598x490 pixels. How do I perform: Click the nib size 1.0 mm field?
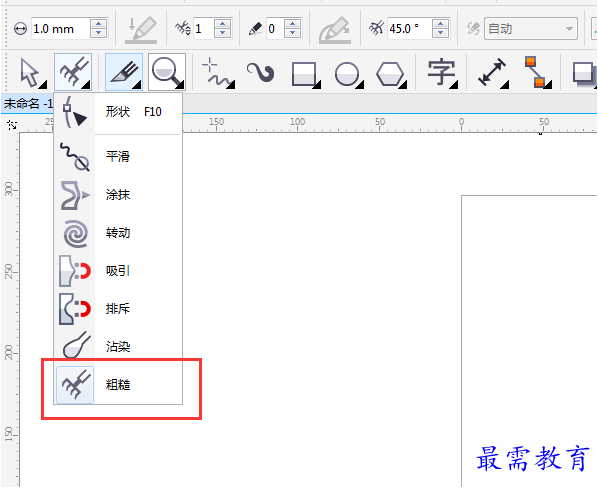pyautogui.click(x=60, y=29)
